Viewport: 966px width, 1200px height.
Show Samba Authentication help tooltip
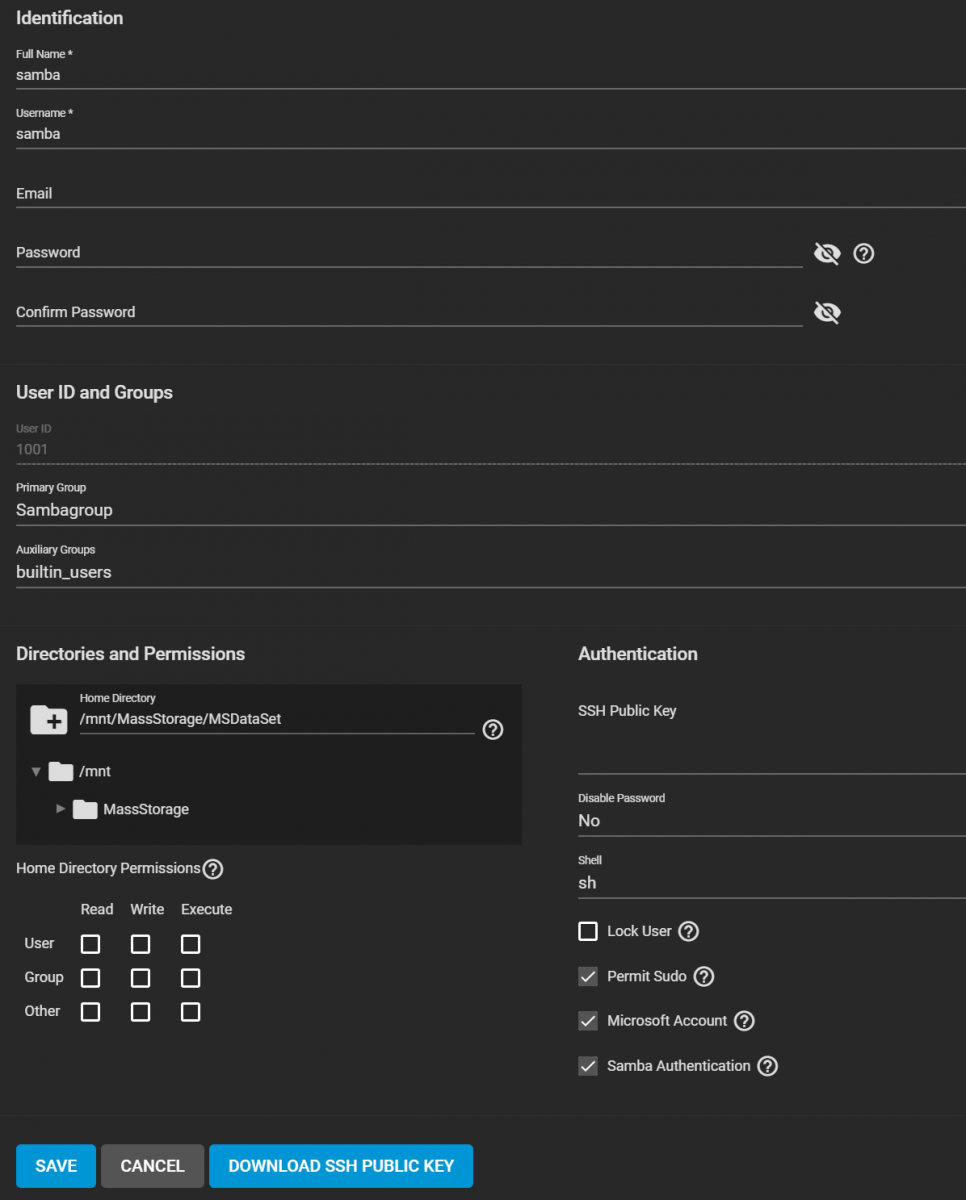click(767, 1066)
